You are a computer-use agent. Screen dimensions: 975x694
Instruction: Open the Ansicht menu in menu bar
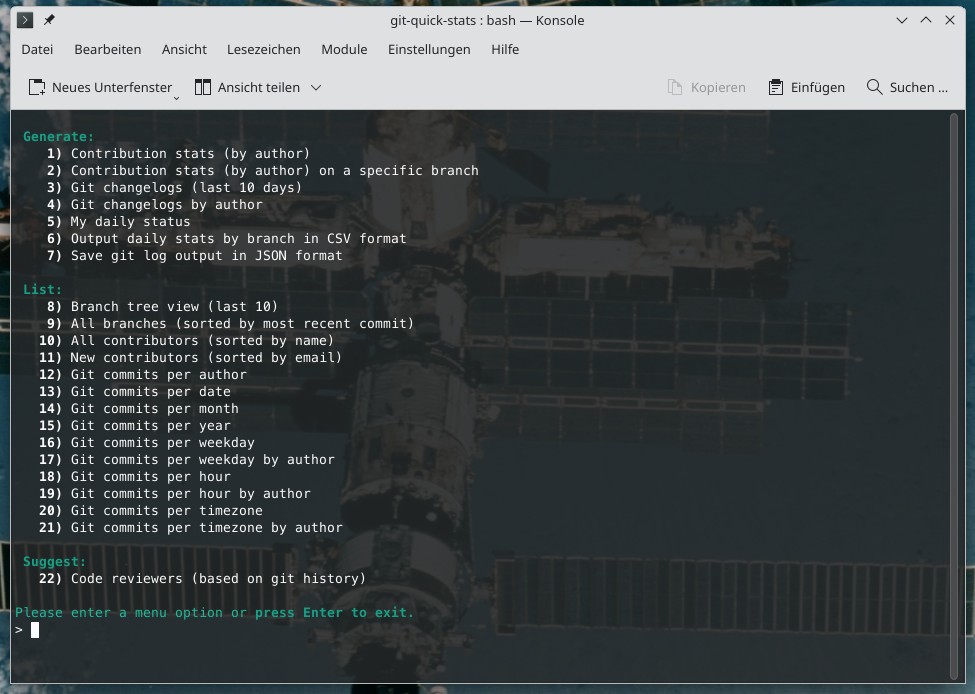point(184,49)
